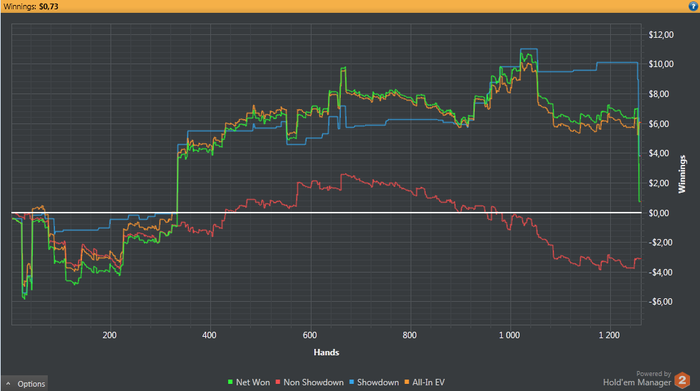Click the Winnings vertical axis title
The height and width of the screenshot is (391, 700).
[x=682, y=174]
